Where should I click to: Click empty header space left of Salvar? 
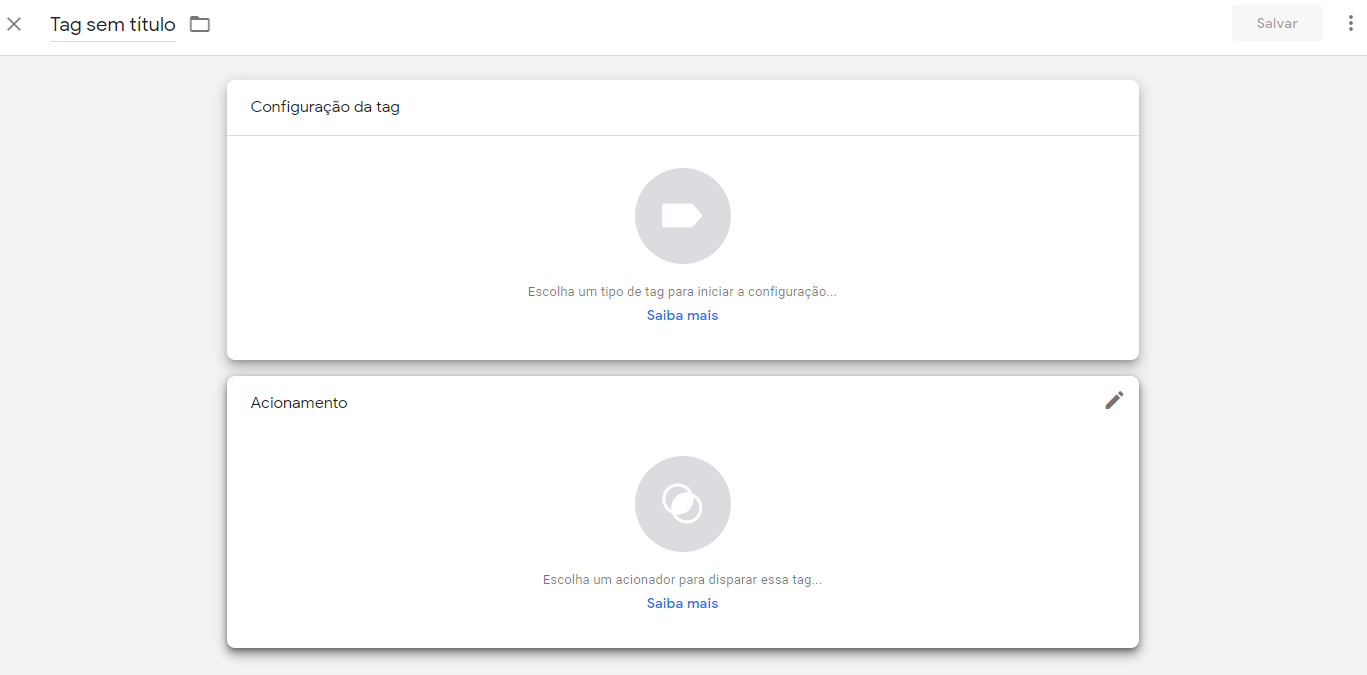tap(800, 24)
